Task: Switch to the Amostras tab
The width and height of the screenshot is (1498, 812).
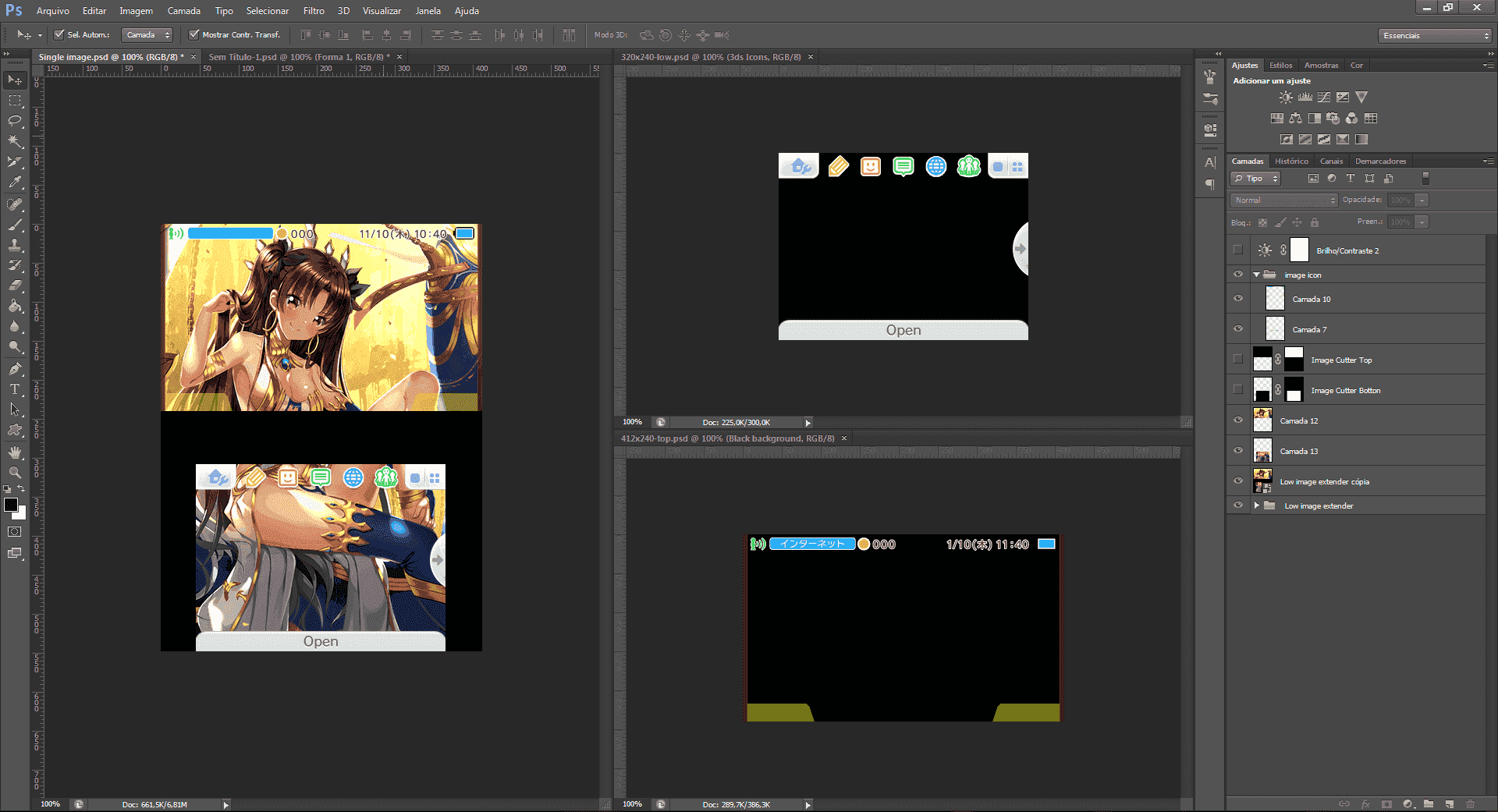Action: (x=1321, y=66)
